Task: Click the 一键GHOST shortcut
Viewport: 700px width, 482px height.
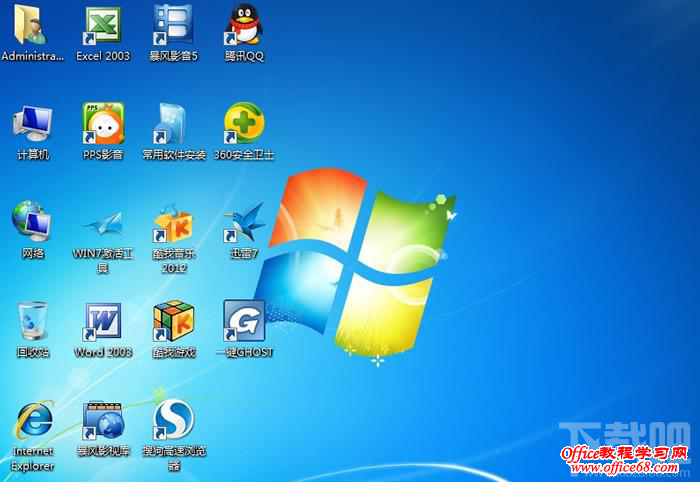Action: [244, 321]
